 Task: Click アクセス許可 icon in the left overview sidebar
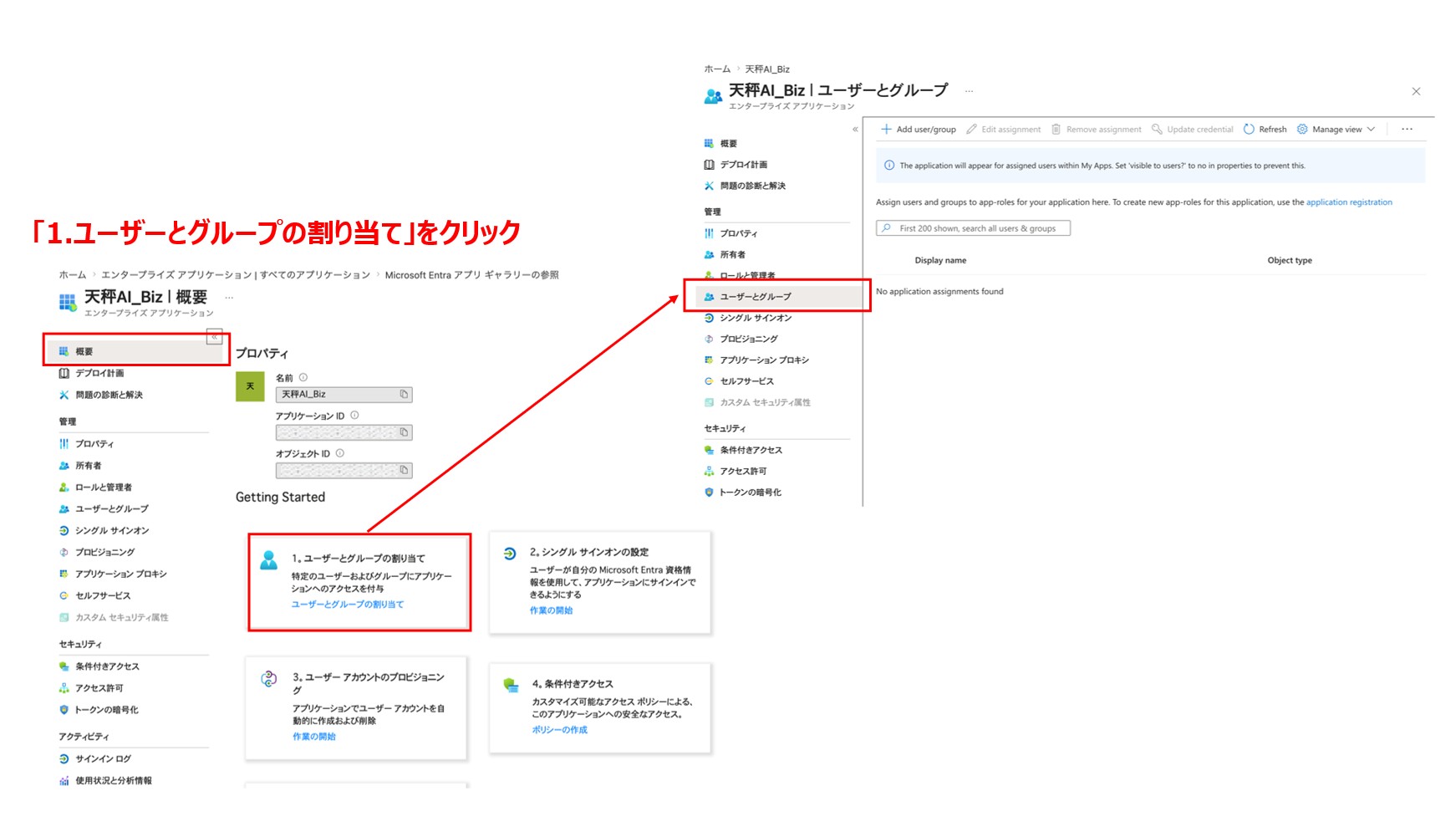pyautogui.click(x=64, y=688)
